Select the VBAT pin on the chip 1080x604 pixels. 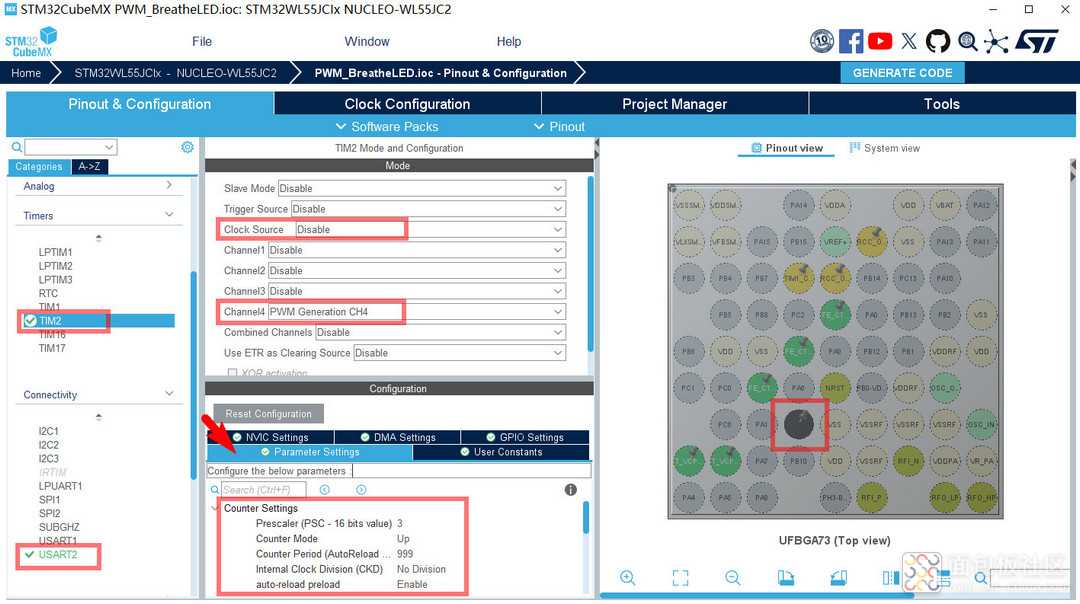pos(944,205)
